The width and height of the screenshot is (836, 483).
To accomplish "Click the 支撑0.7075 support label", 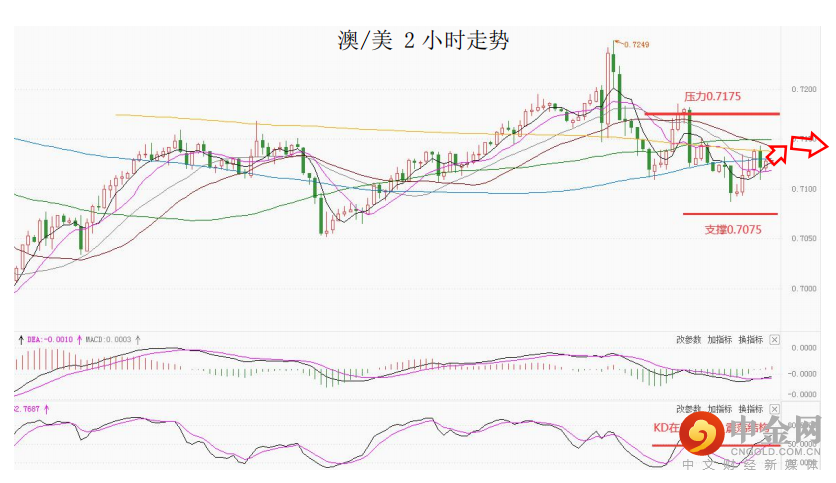I will click(731, 229).
